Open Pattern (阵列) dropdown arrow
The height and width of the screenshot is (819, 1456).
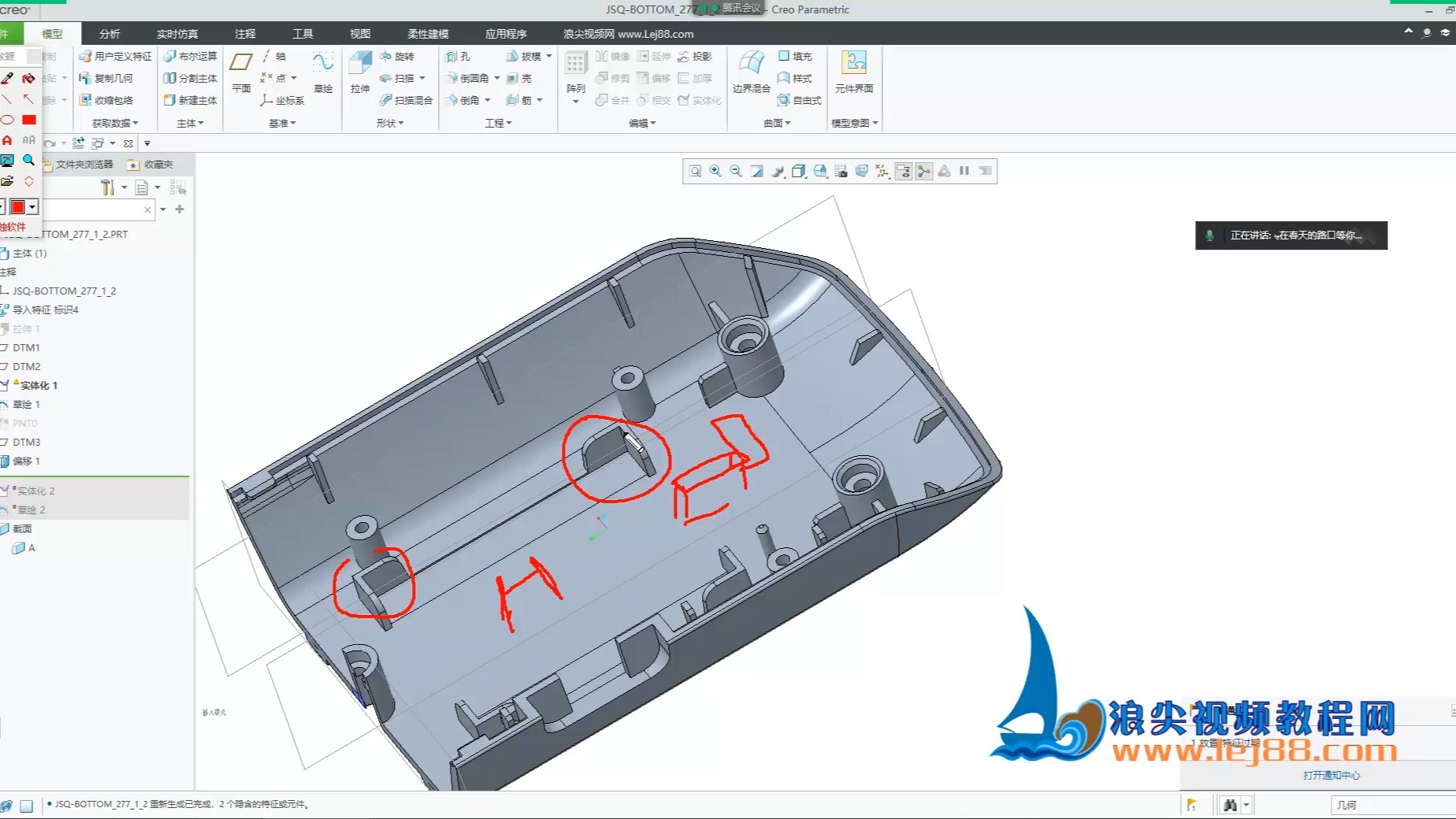click(x=576, y=102)
